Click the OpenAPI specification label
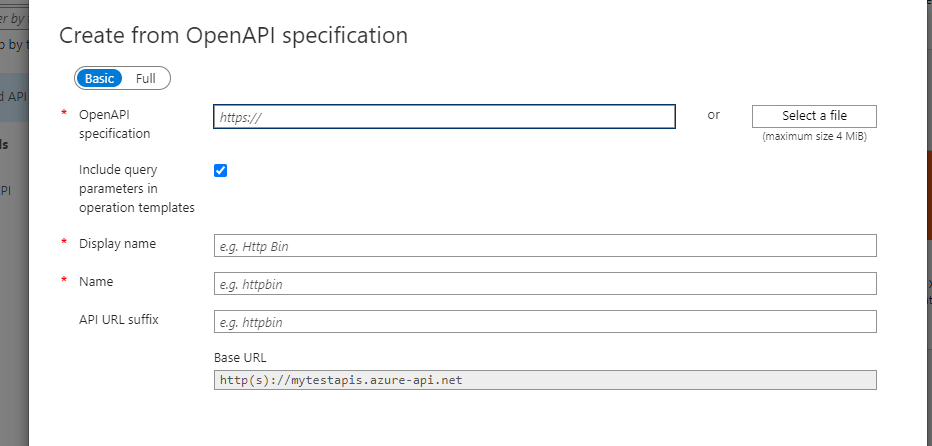Screen dimensions: 932x446 (x=114, y=124)
